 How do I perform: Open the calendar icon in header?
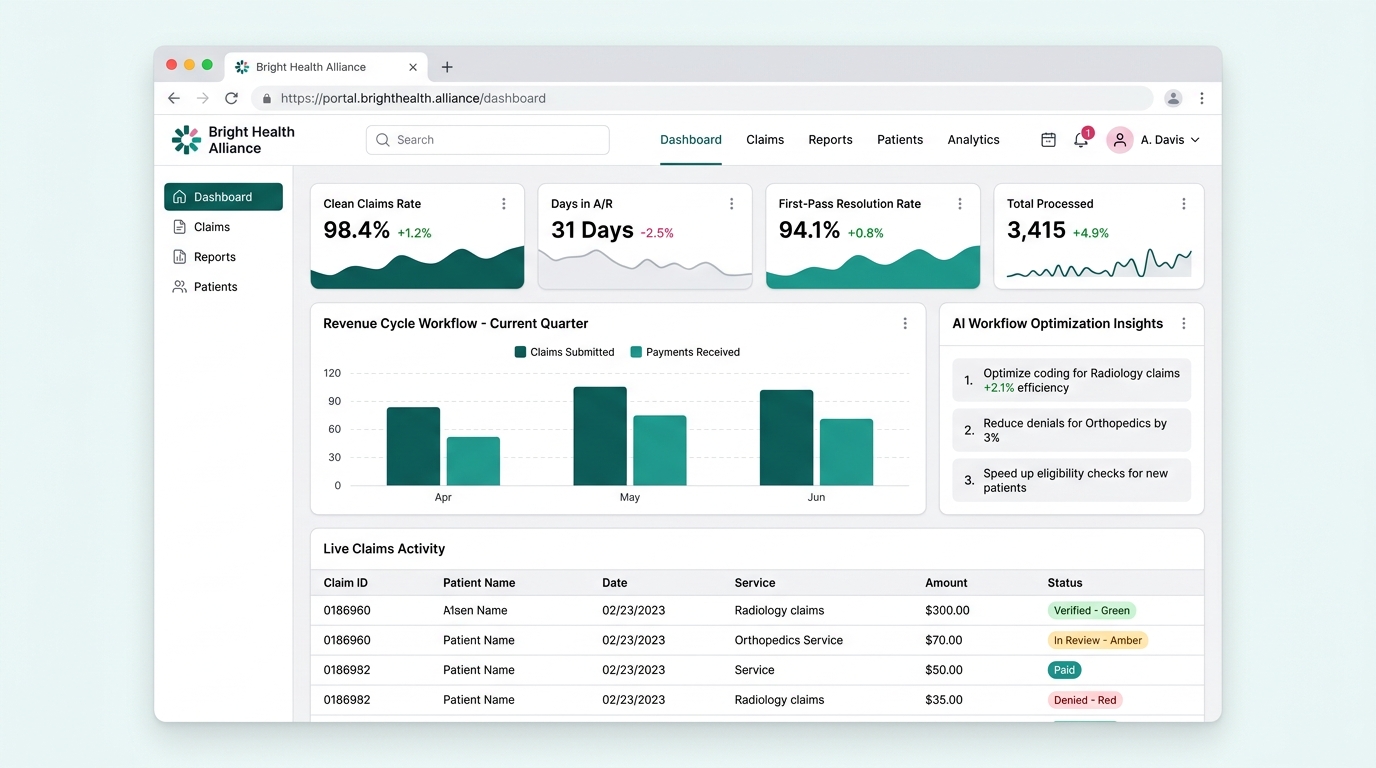pyautogui.click(x=1048, y=140)
